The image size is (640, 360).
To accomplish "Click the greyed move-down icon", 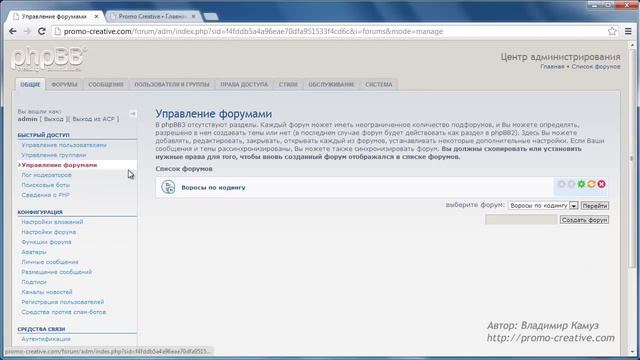I will (x=571, y=184).
